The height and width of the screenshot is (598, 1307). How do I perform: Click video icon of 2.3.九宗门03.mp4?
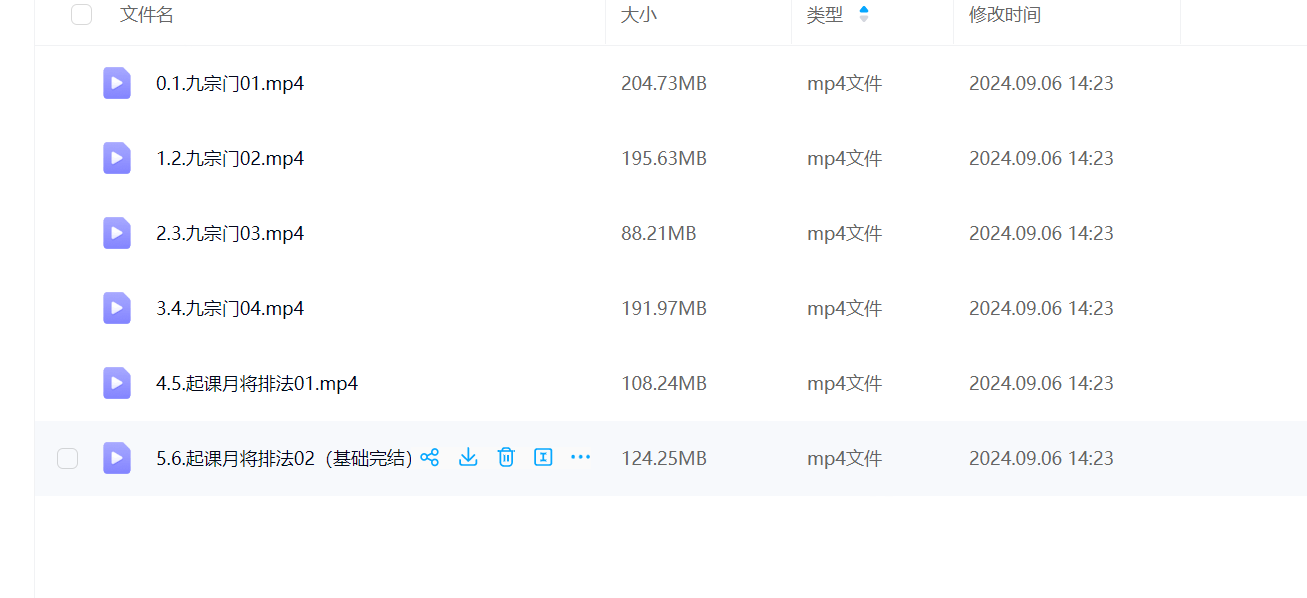[x=117, y=233]
